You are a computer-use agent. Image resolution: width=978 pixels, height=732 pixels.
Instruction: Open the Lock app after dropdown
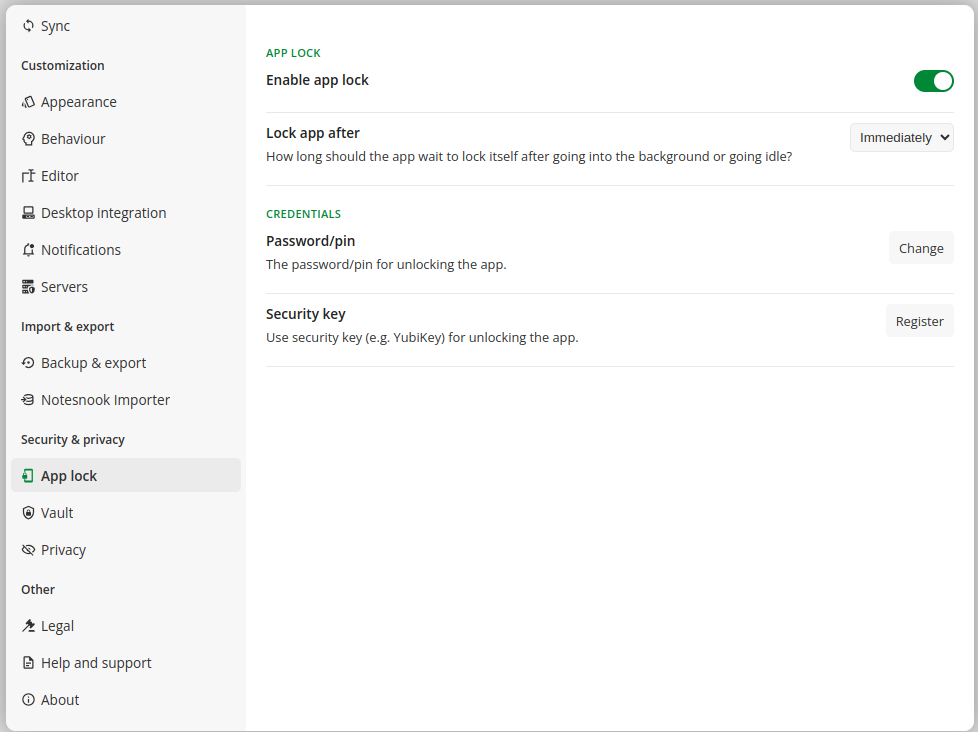click(x=901, y=138)
